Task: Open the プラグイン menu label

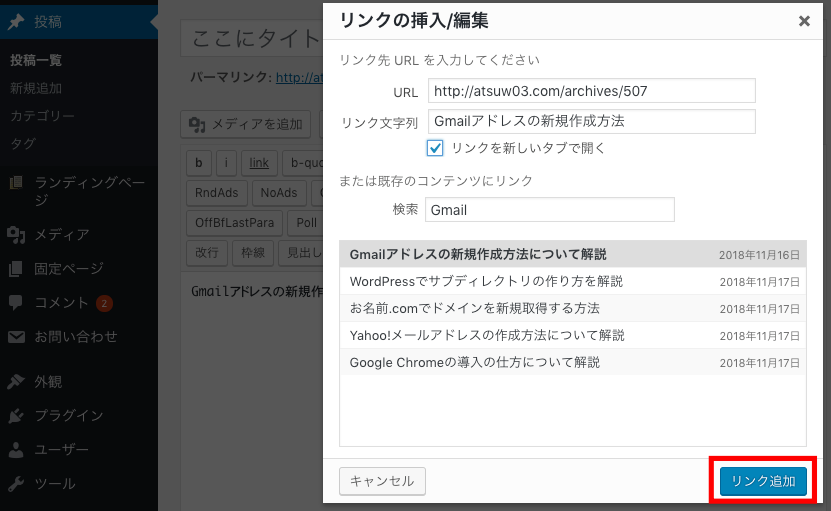Action: (69, 416)
